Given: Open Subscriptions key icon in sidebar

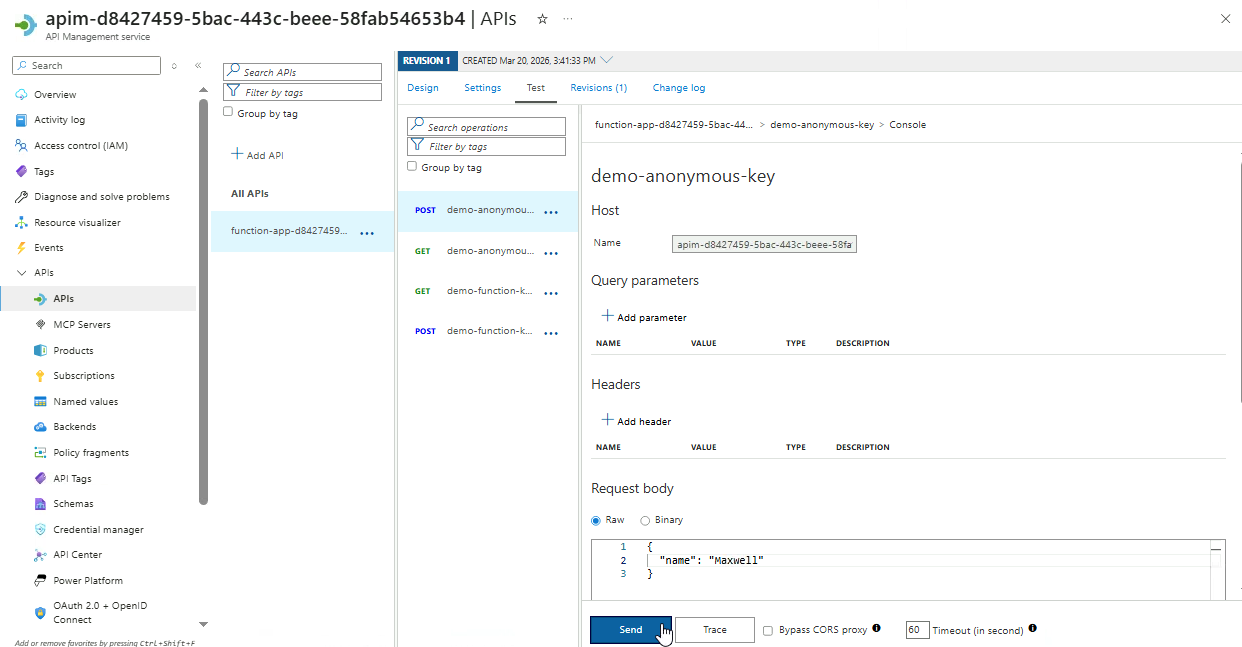Looking at the screenshot, I should pos(40,376).
